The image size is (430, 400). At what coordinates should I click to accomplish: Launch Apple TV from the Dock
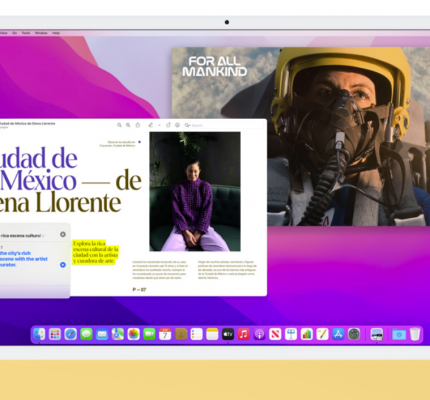[x=228, y=334]
